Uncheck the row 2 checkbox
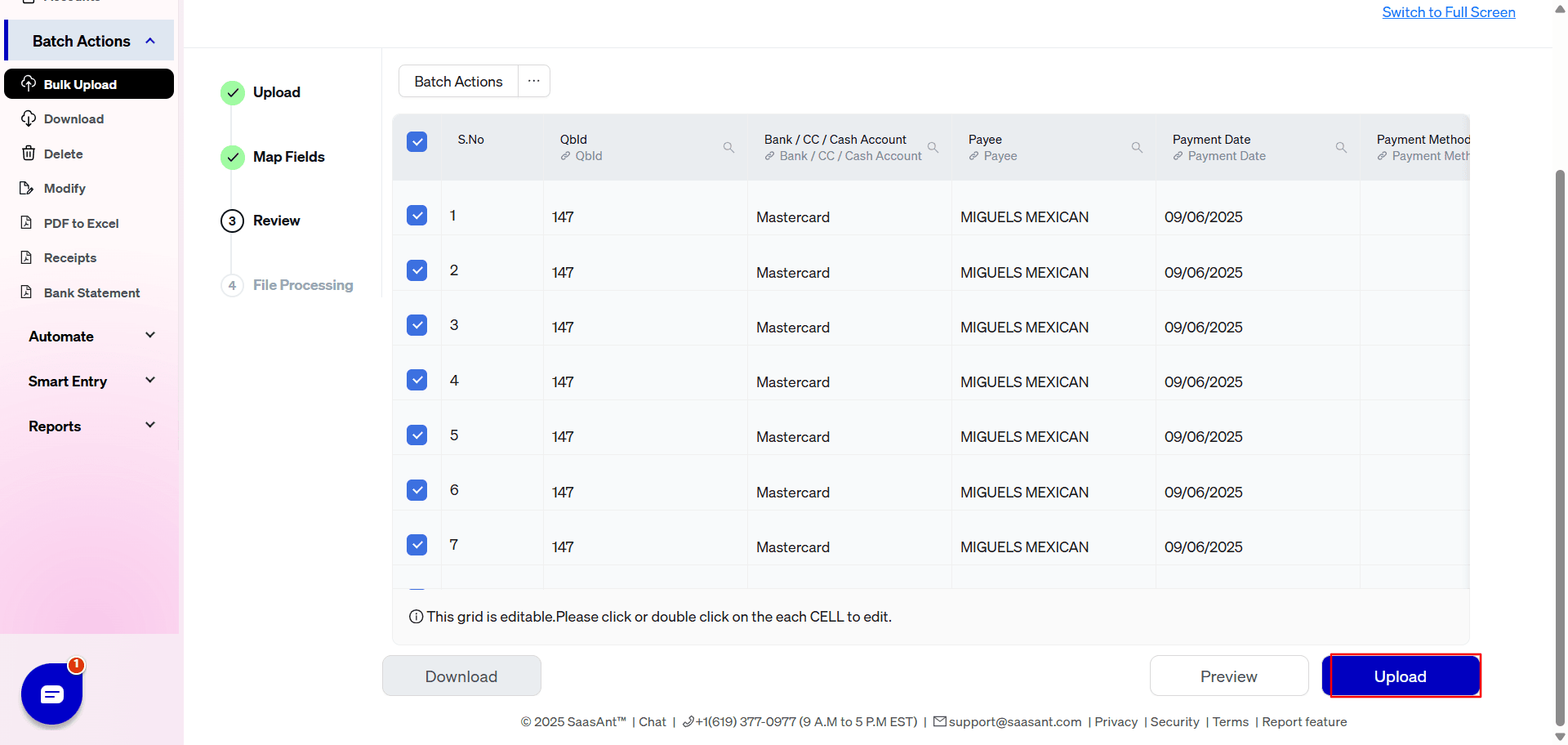Image resolution: width=1568 pixels, height=745 pixels. tap(417, 270)
